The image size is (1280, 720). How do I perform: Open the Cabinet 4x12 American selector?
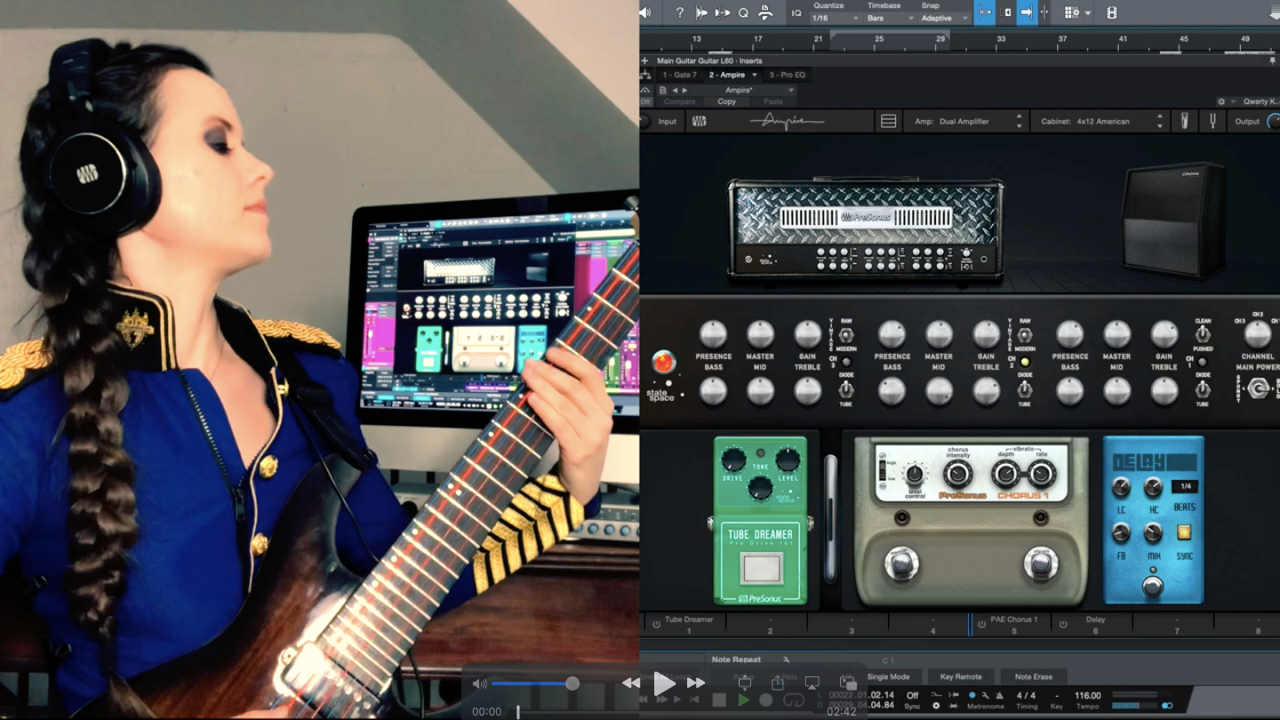point(1099,121)
